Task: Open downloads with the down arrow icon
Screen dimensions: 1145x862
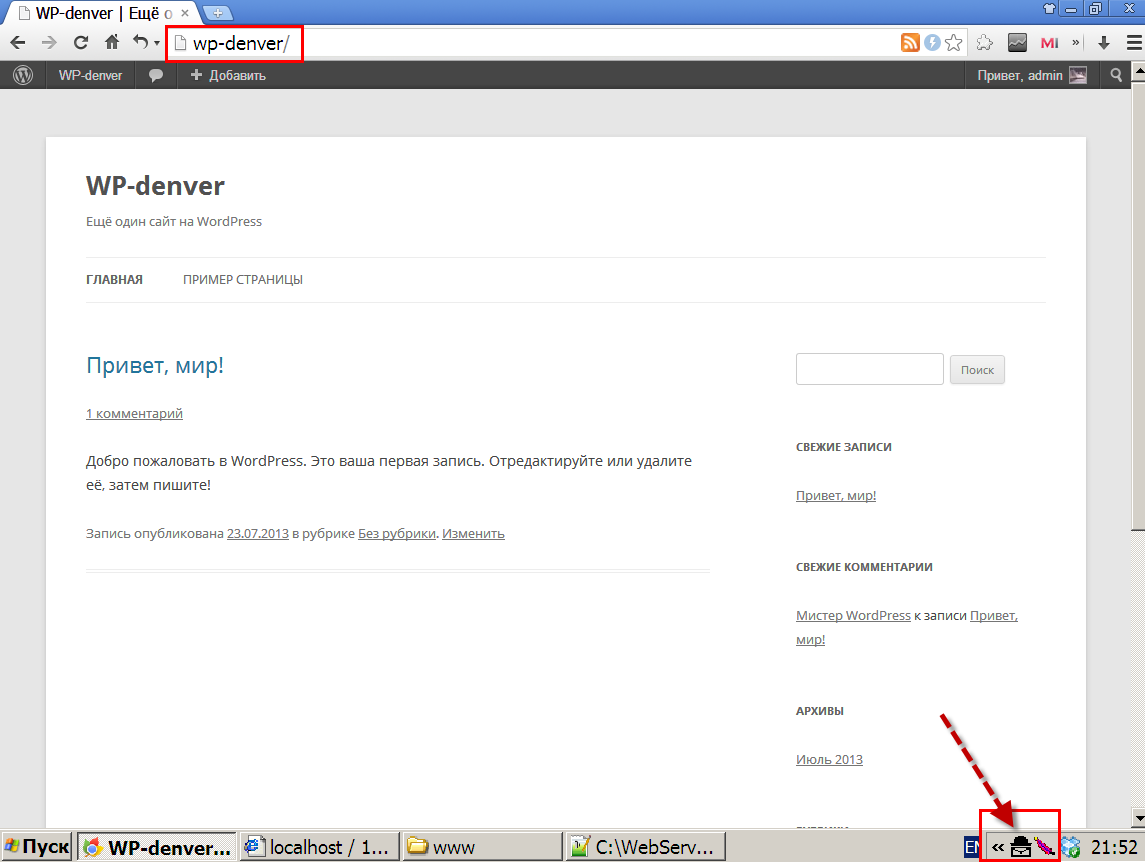Action: pos(1103,43)
